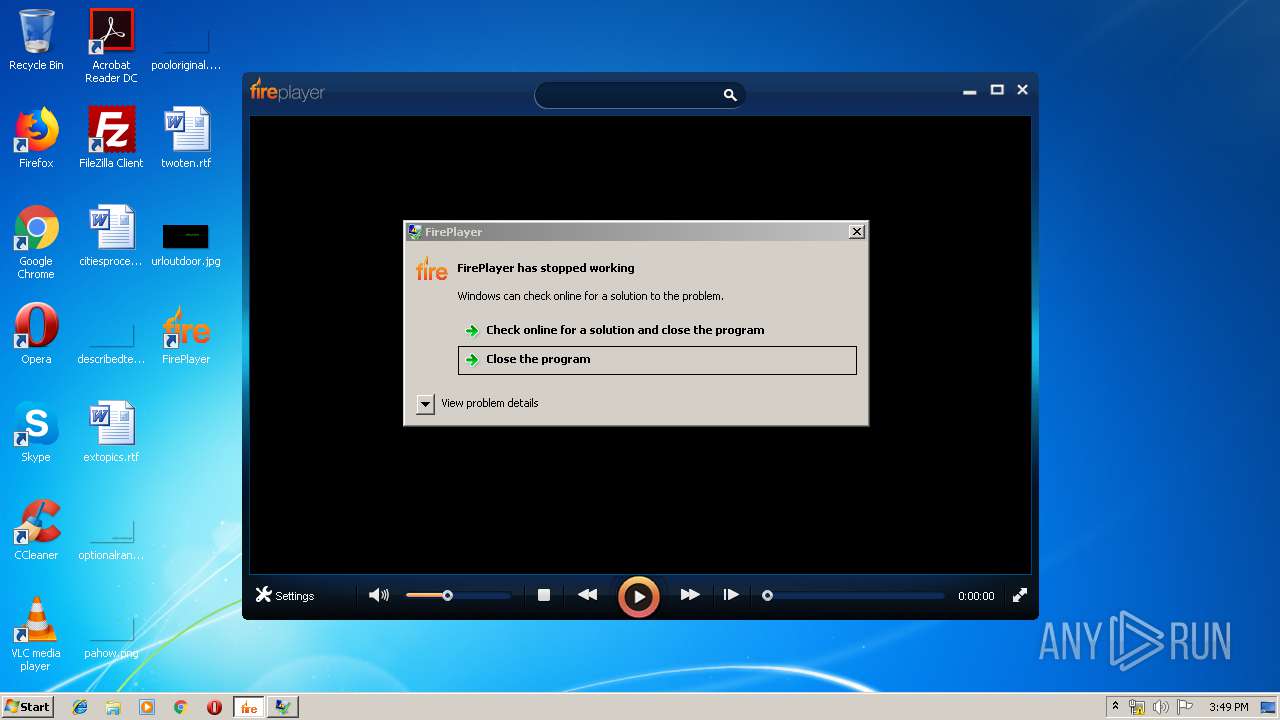Click the seek bar position knob

pyautogui.click(x=767, y=595)
